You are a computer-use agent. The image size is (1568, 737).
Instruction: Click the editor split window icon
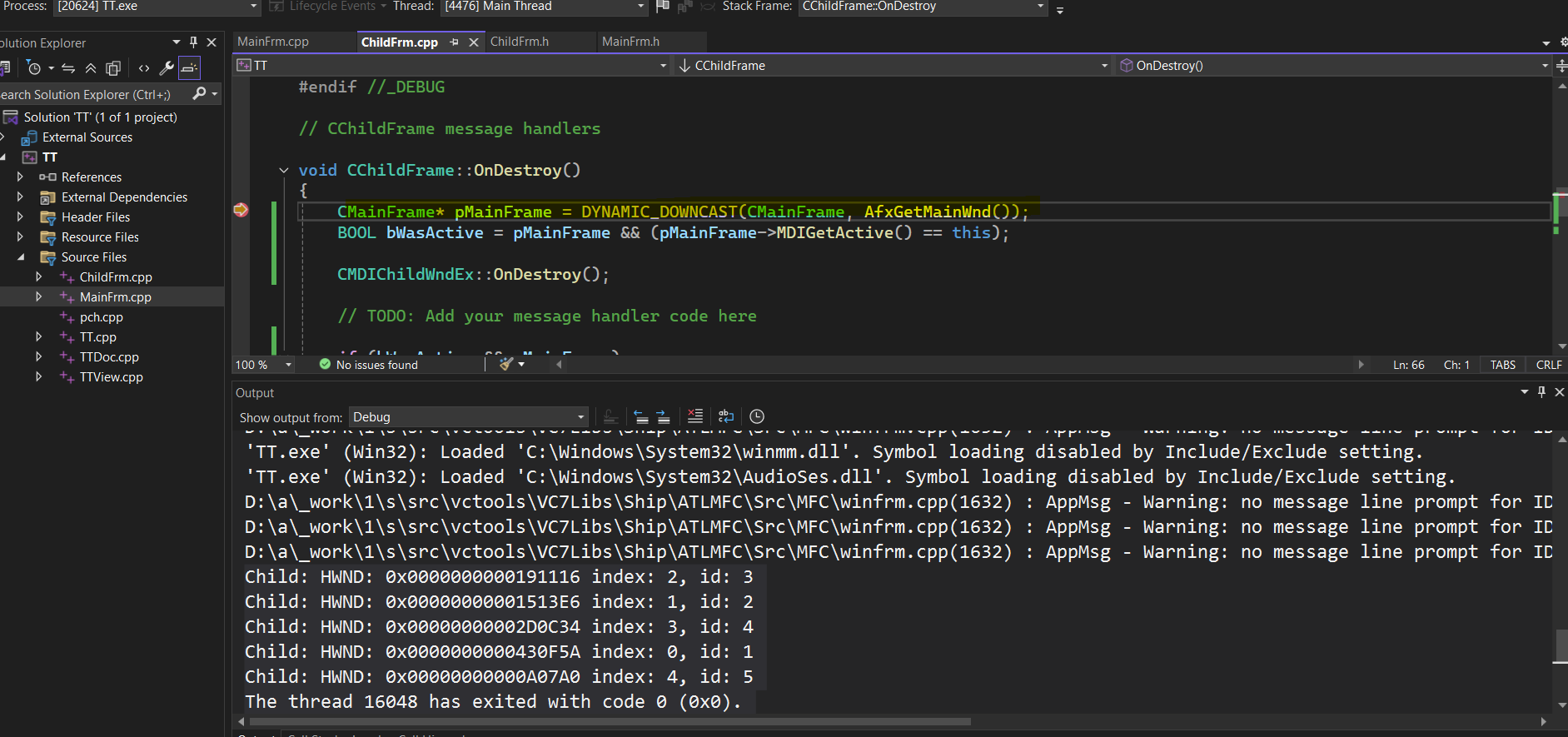[1561, 66]
